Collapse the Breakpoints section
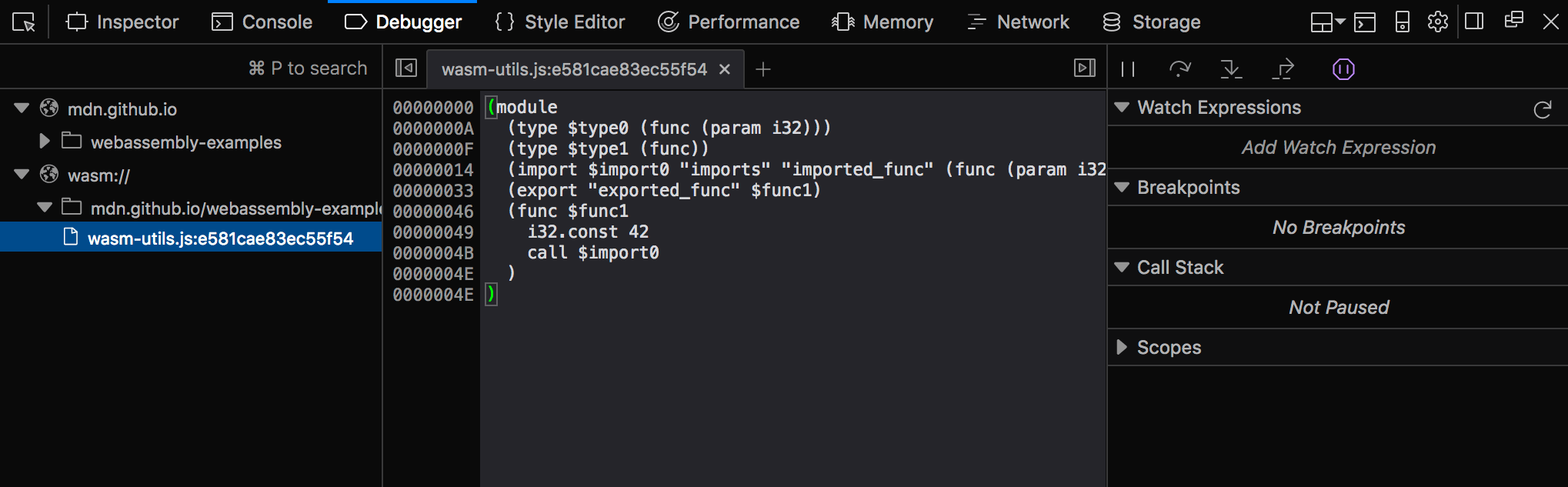Viewport: 1568px width, 487px height. tap(1122, 187)
